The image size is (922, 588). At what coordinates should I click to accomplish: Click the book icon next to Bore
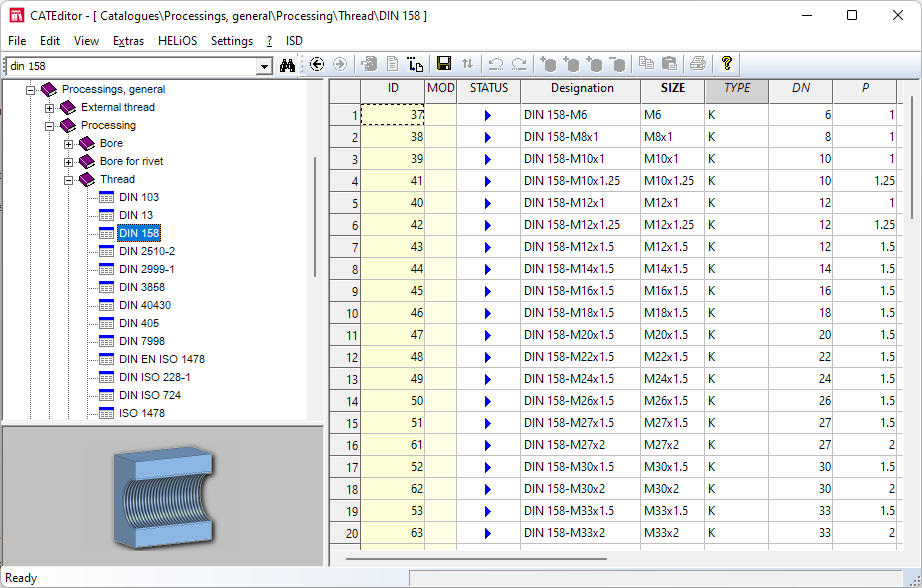click(x=87, y=143)
